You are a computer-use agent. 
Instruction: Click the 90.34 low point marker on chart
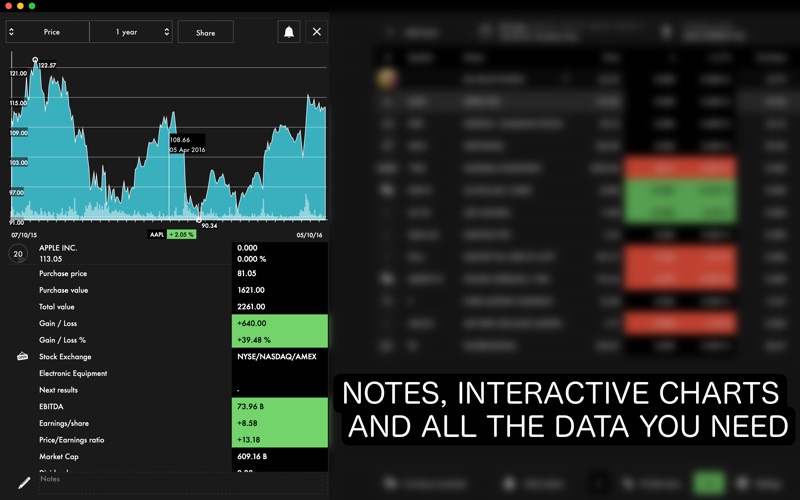click(x=199, y=219)
